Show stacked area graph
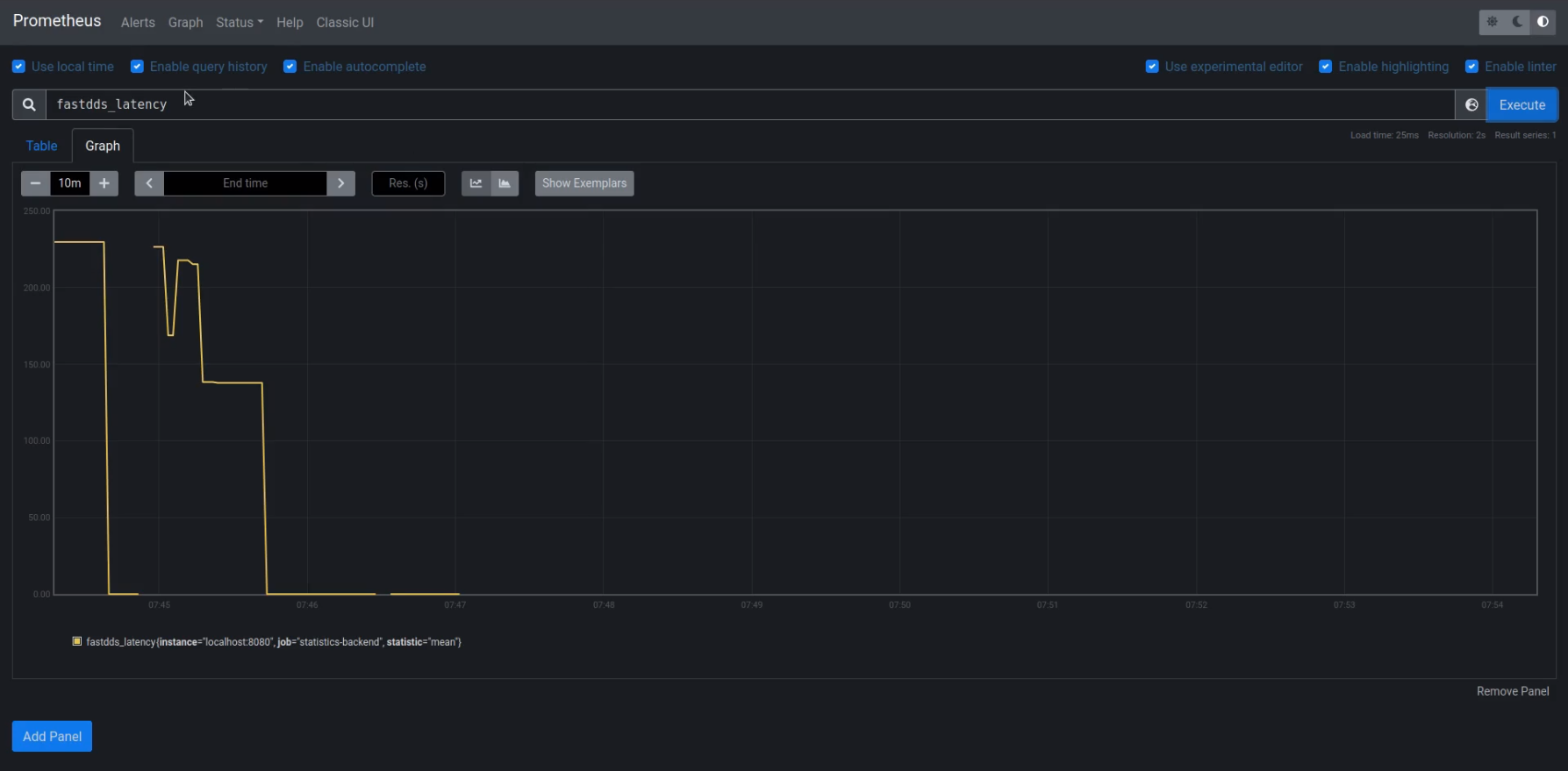Image resolution: width=1568 pixels, height=771 pixels. [x=505, y=183]
